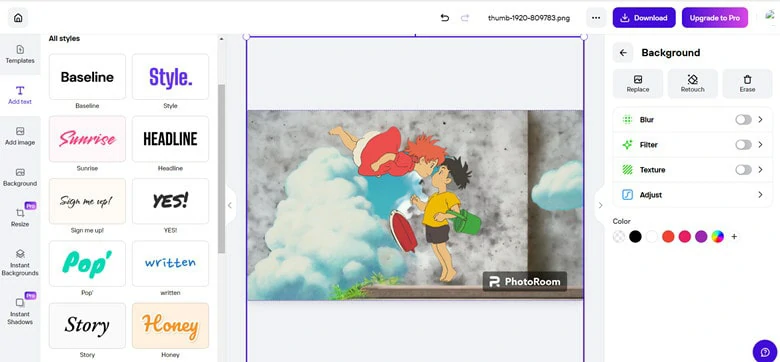Add a custom color with plus icon

pyautogui.click(x=734, y=237)
